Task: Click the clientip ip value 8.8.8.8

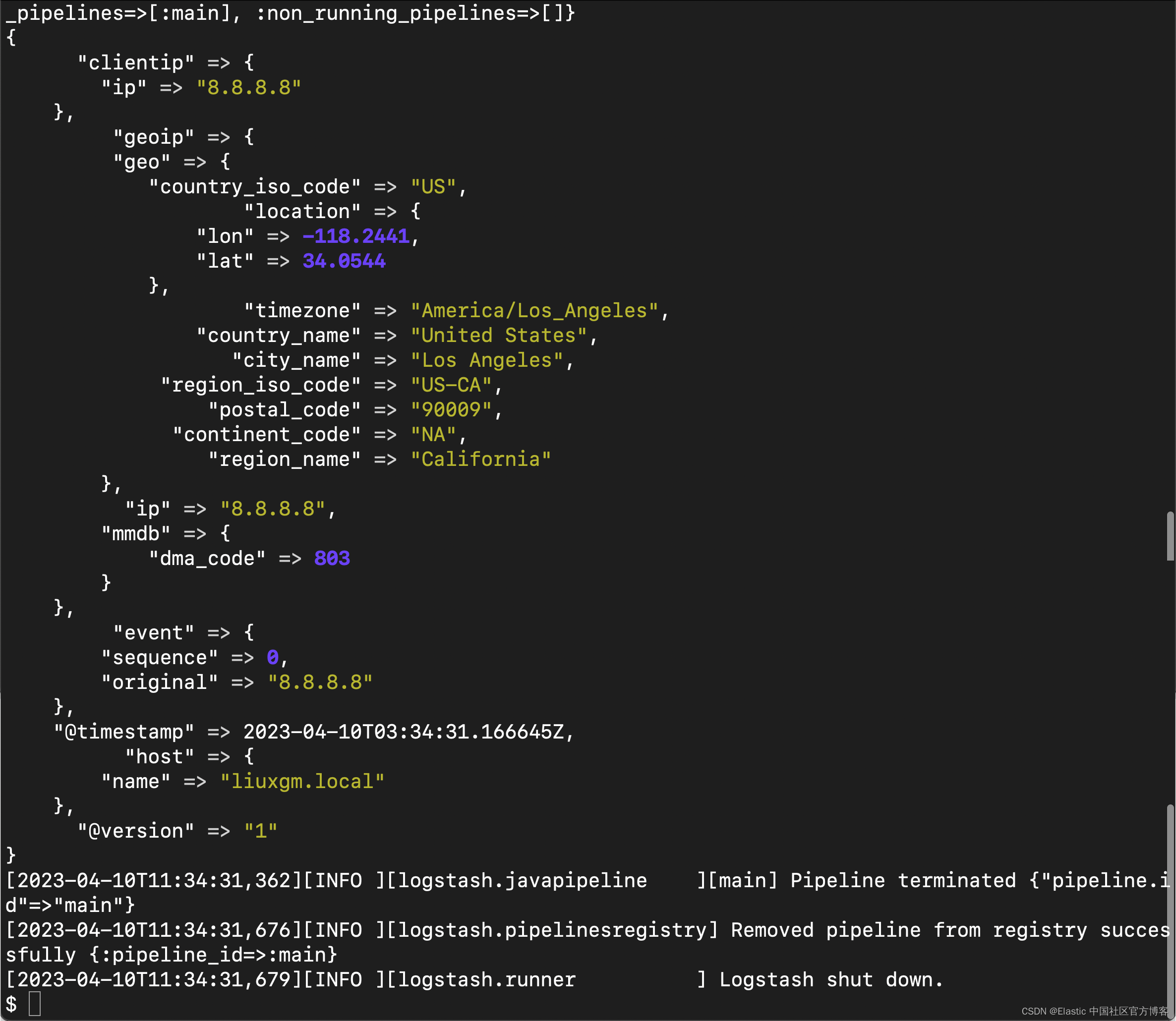Action: 248,87
